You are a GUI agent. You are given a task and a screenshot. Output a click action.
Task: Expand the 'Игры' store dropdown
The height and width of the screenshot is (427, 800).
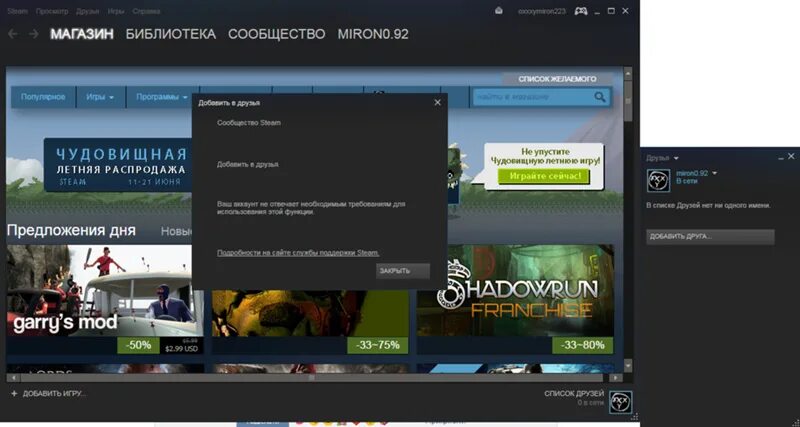coord(100,97)
